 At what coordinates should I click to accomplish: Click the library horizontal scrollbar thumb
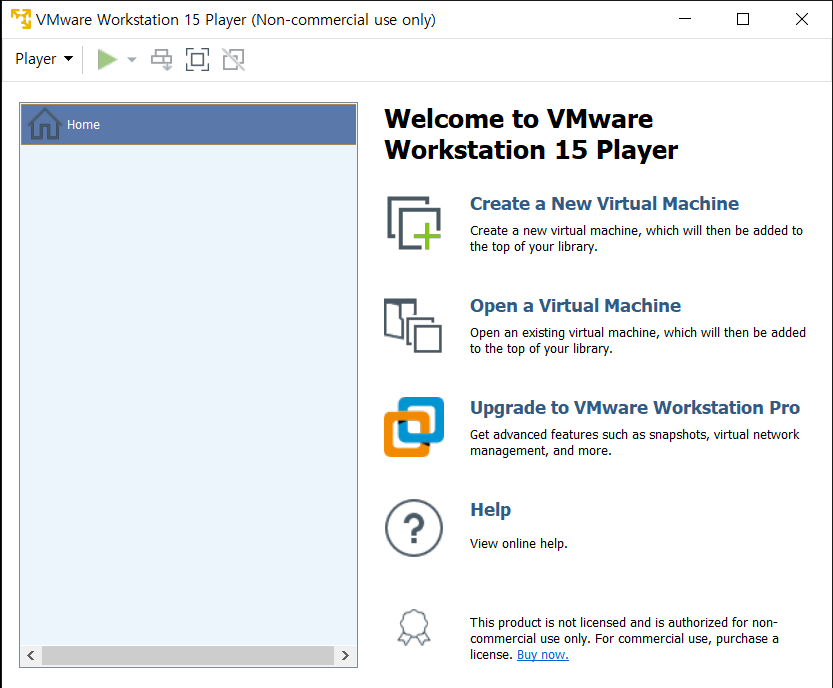click(188, 656)
